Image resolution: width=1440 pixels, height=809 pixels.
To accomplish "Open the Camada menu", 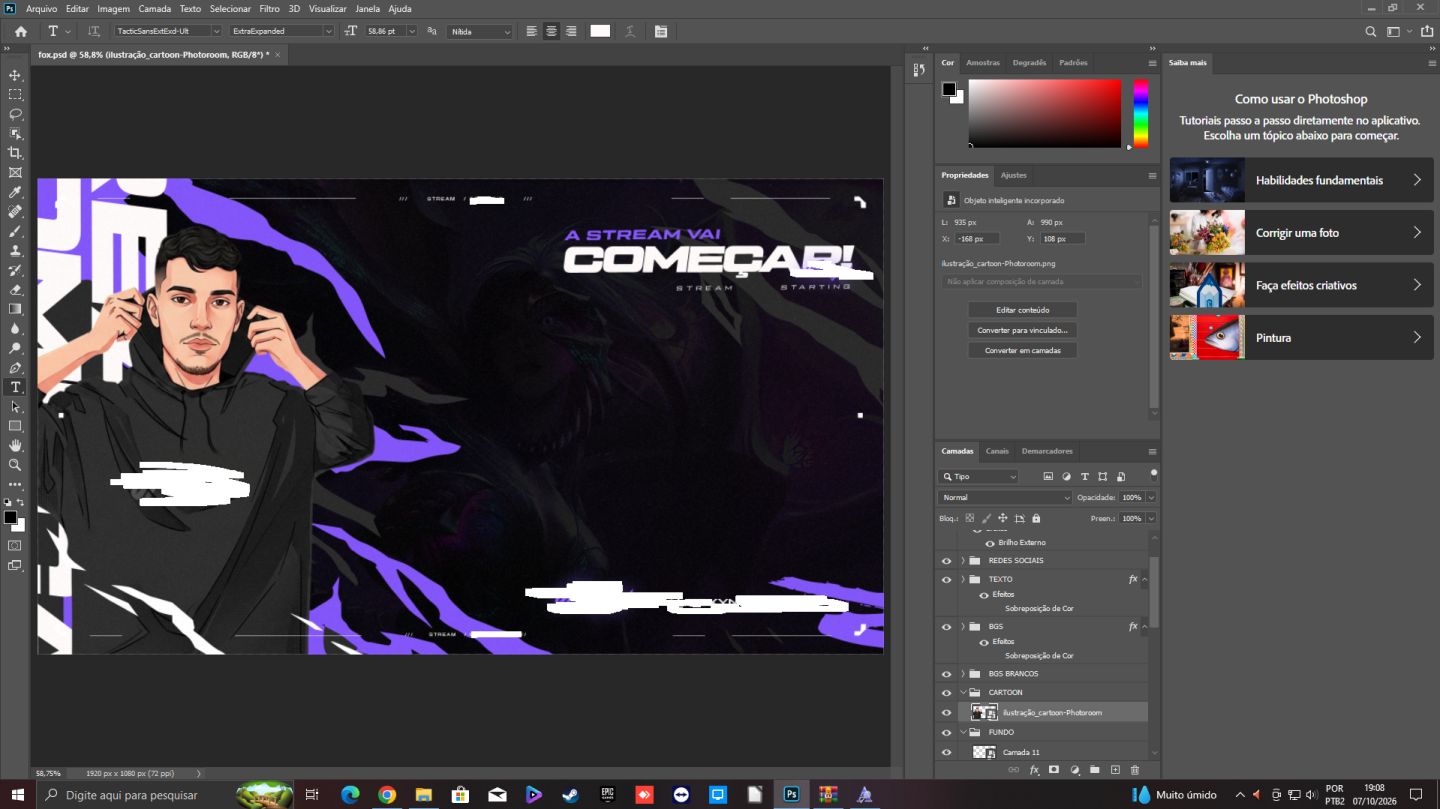I will point(155,8).
